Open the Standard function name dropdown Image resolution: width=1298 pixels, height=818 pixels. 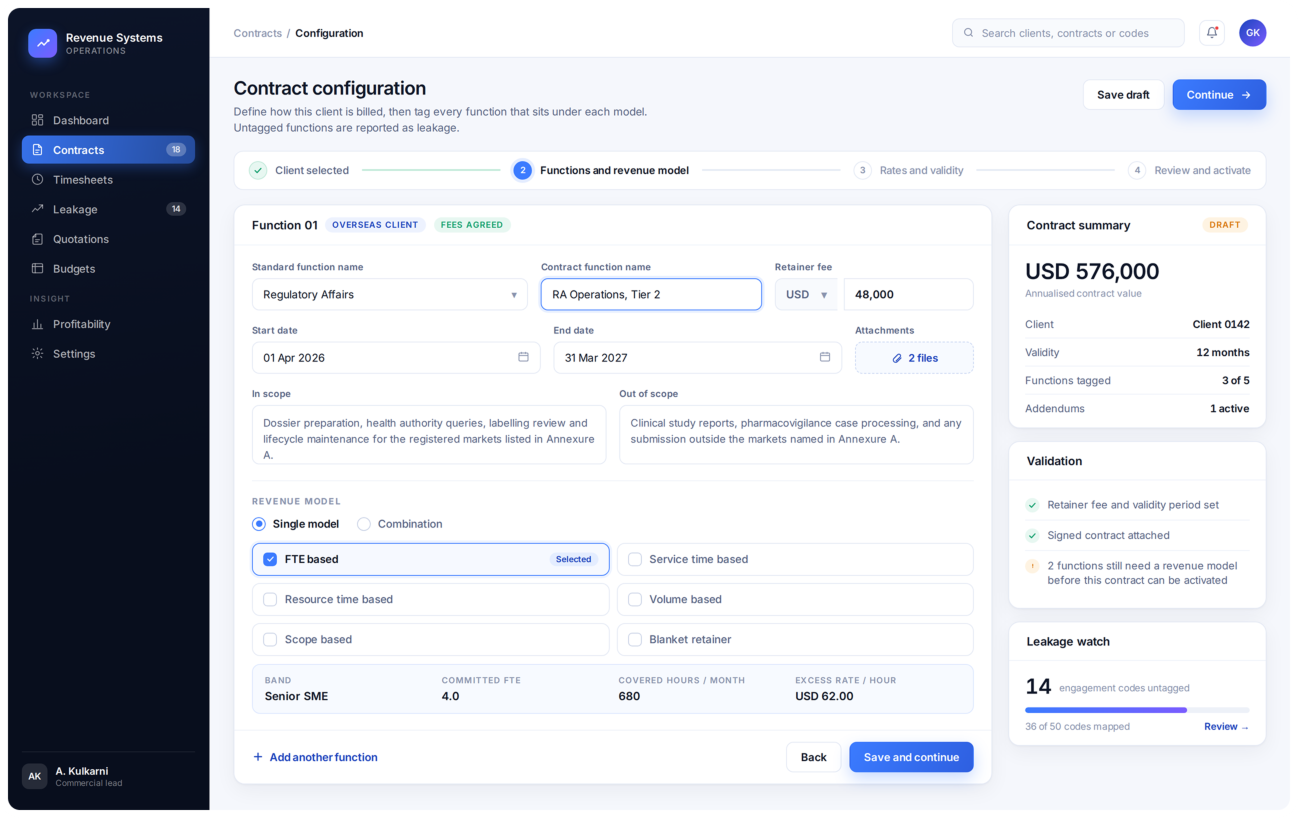click(x=390, y=294)
